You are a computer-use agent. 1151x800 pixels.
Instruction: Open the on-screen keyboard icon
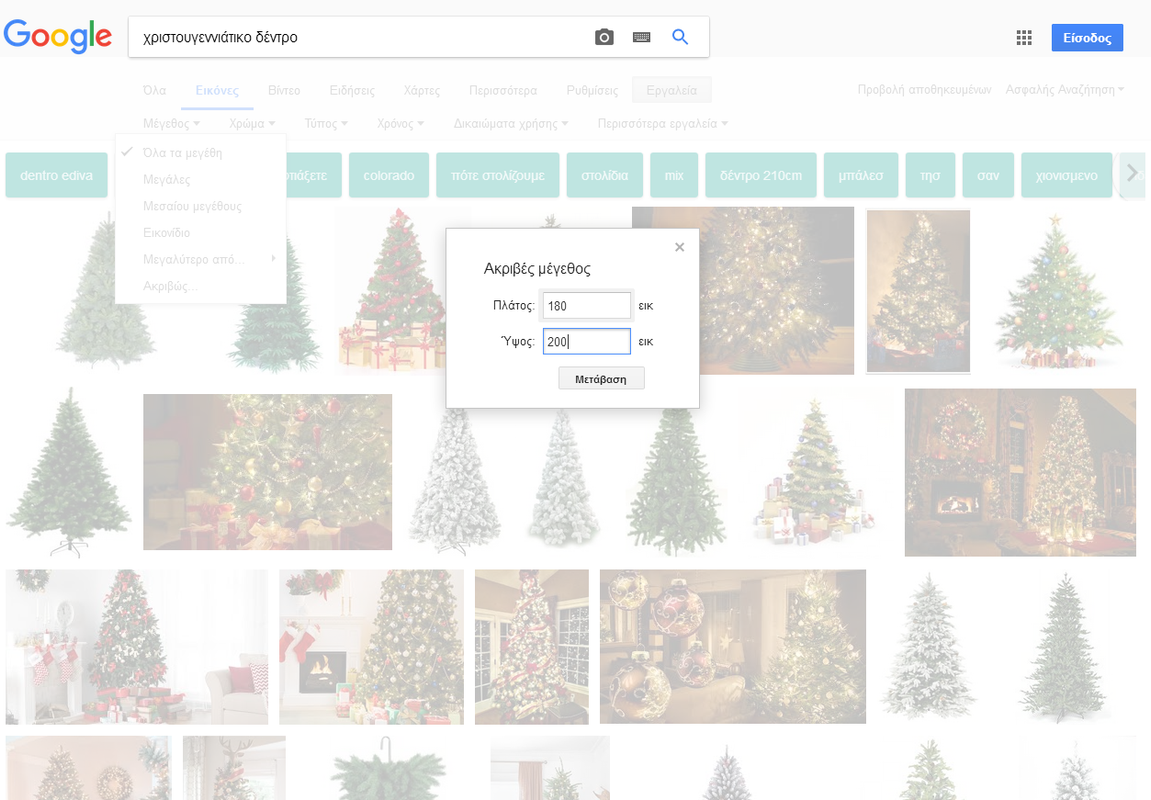coord(642,37)
